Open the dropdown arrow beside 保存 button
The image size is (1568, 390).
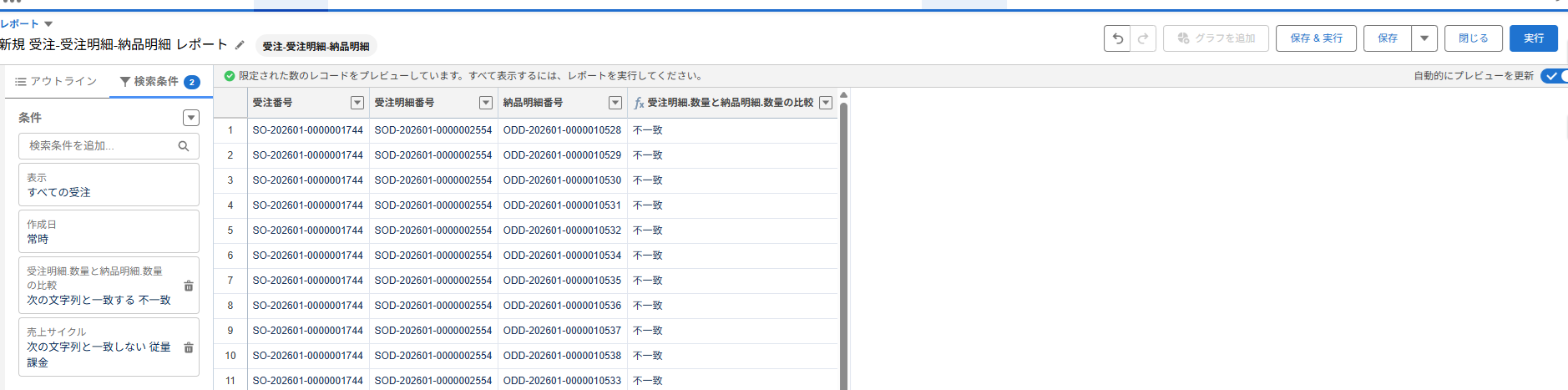point(1424,38)
